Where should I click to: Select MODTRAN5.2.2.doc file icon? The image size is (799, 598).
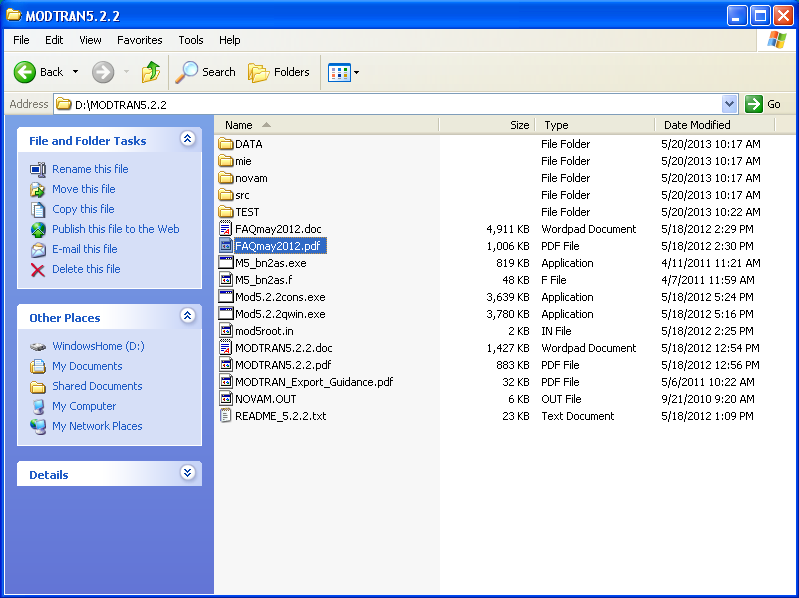[x=225, y=347]
